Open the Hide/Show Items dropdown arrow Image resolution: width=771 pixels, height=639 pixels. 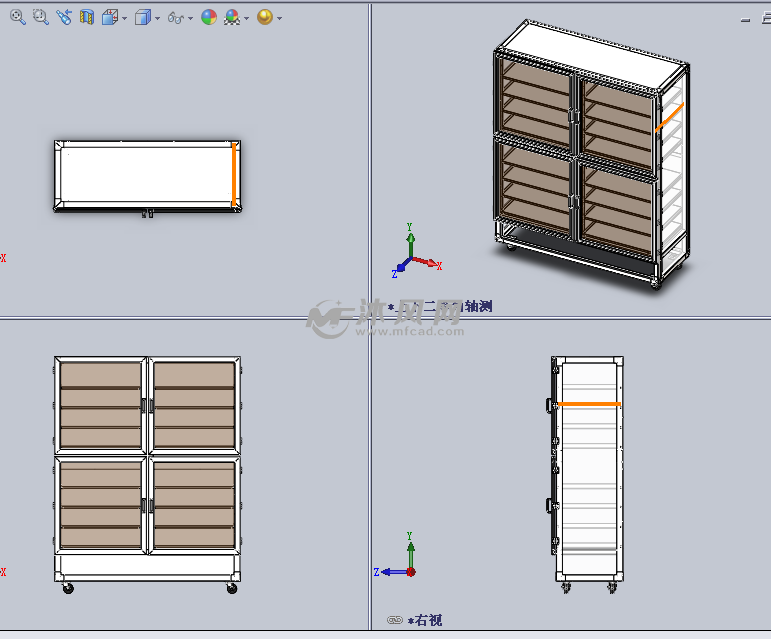point(190,18)
